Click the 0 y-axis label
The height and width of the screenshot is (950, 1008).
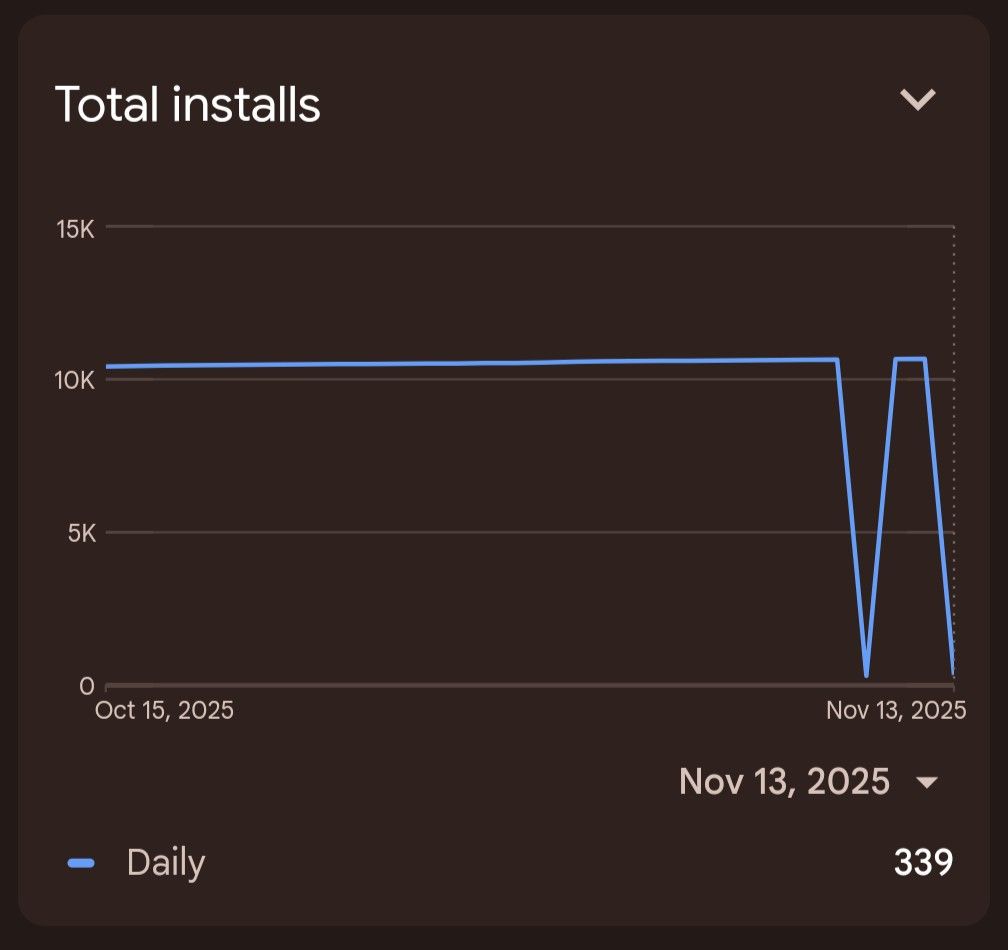87,686
